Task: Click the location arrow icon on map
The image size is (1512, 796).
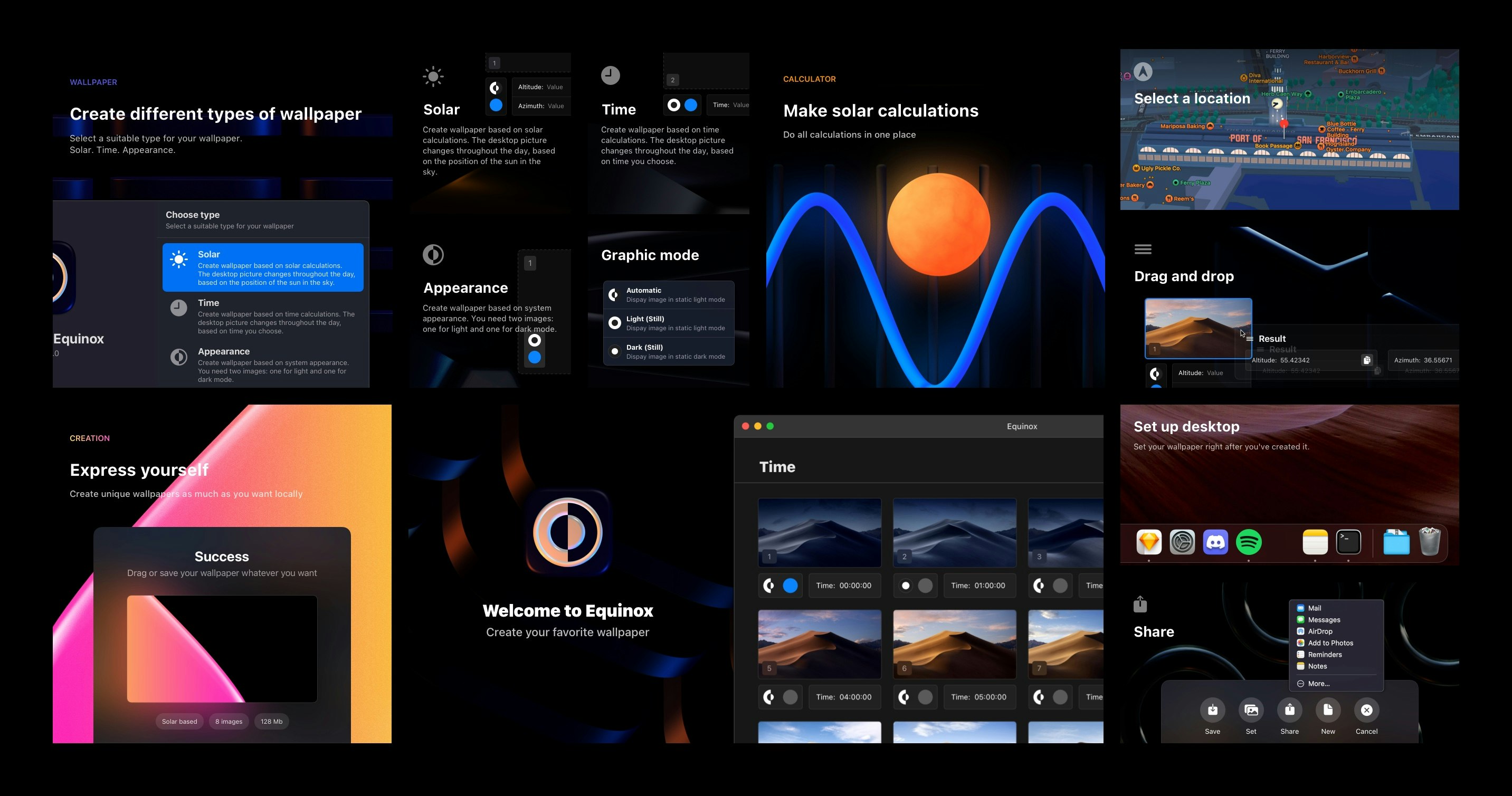Action: (1143, 72)
